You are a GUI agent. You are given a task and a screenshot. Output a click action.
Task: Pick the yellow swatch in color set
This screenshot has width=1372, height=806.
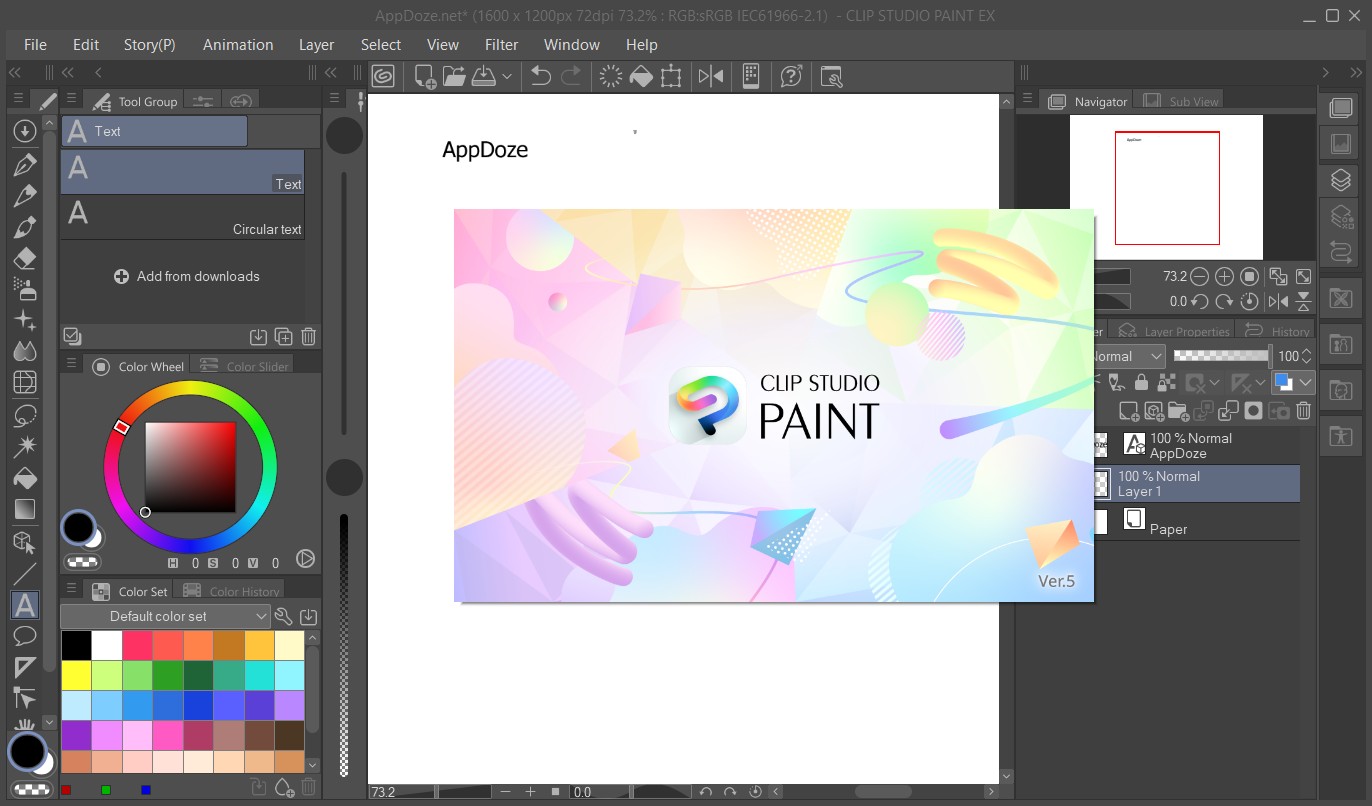pyautogui.click(x=76, y=675)
